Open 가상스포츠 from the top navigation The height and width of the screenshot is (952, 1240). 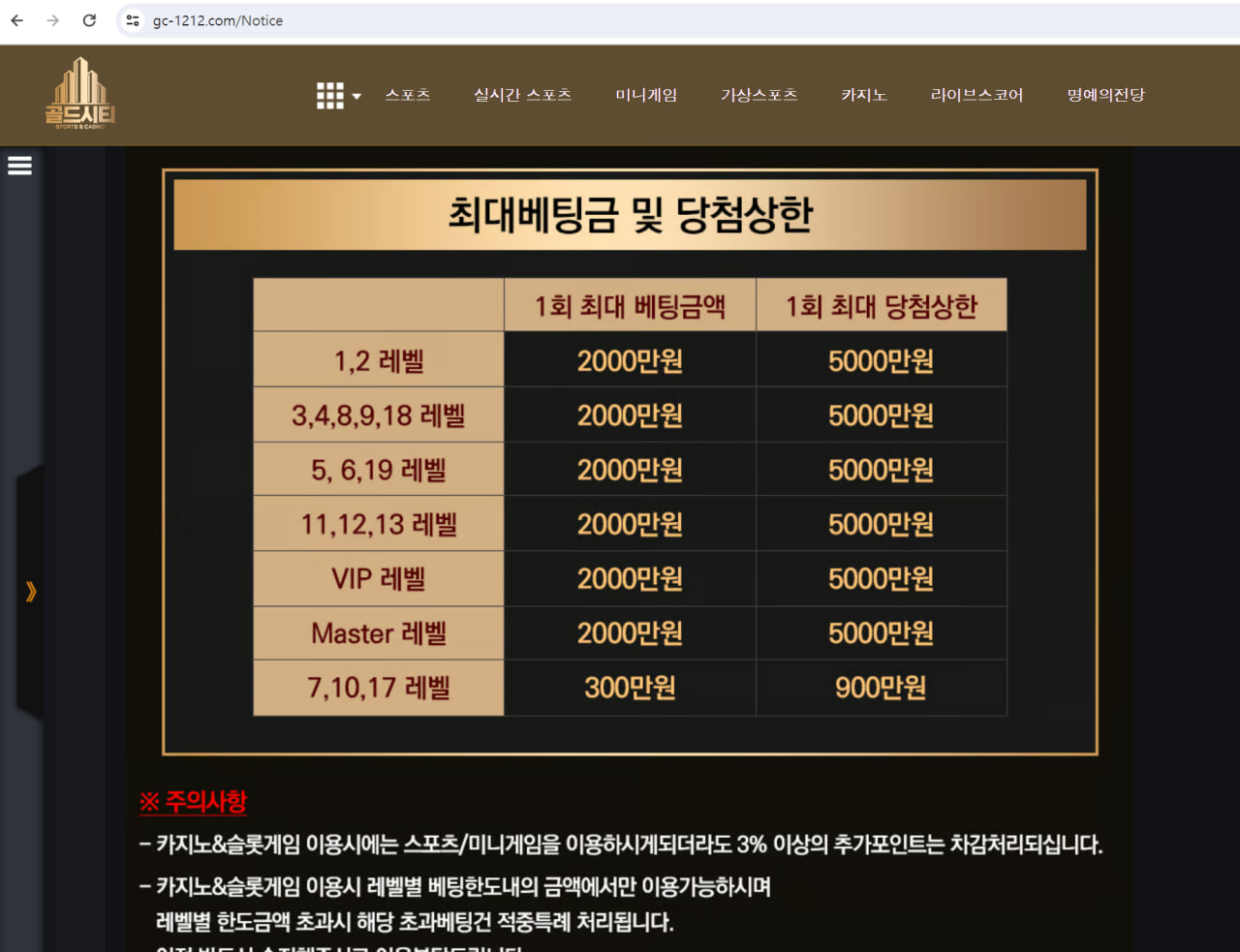759,95
